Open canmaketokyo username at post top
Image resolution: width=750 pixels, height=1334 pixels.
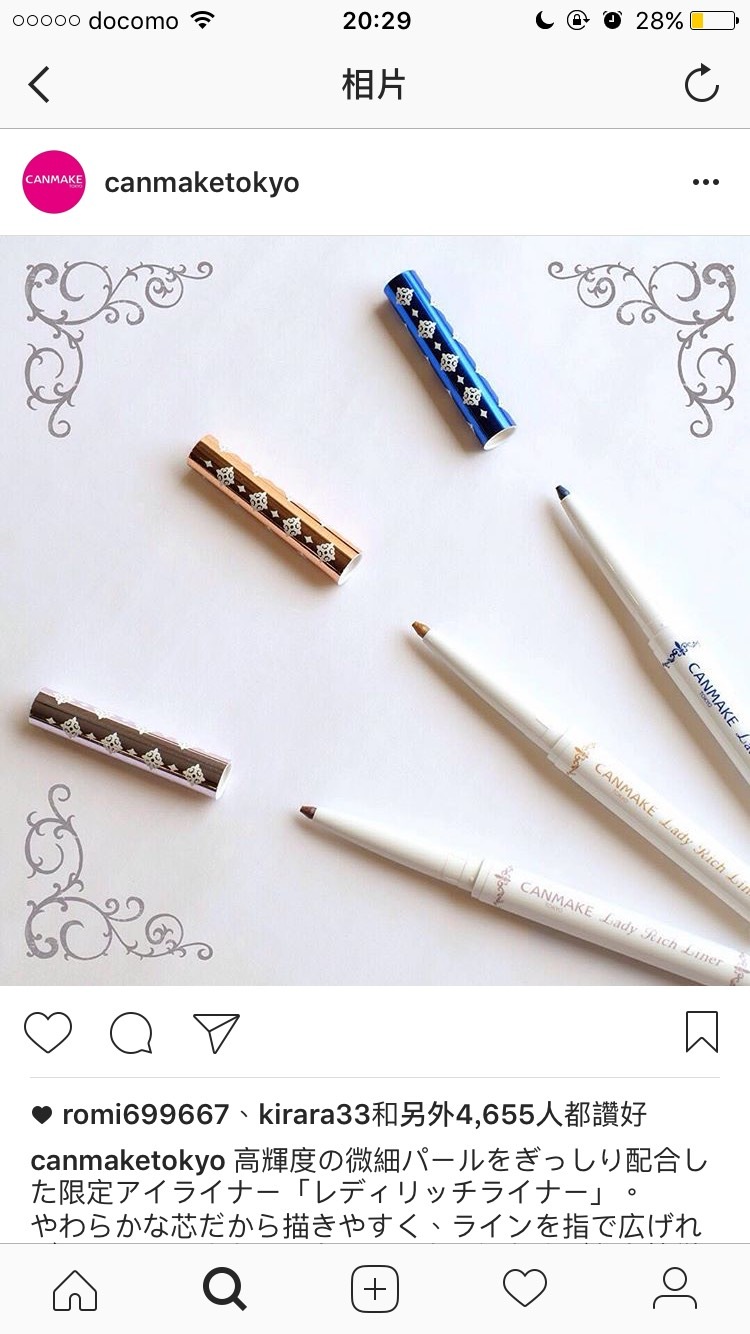202,183
